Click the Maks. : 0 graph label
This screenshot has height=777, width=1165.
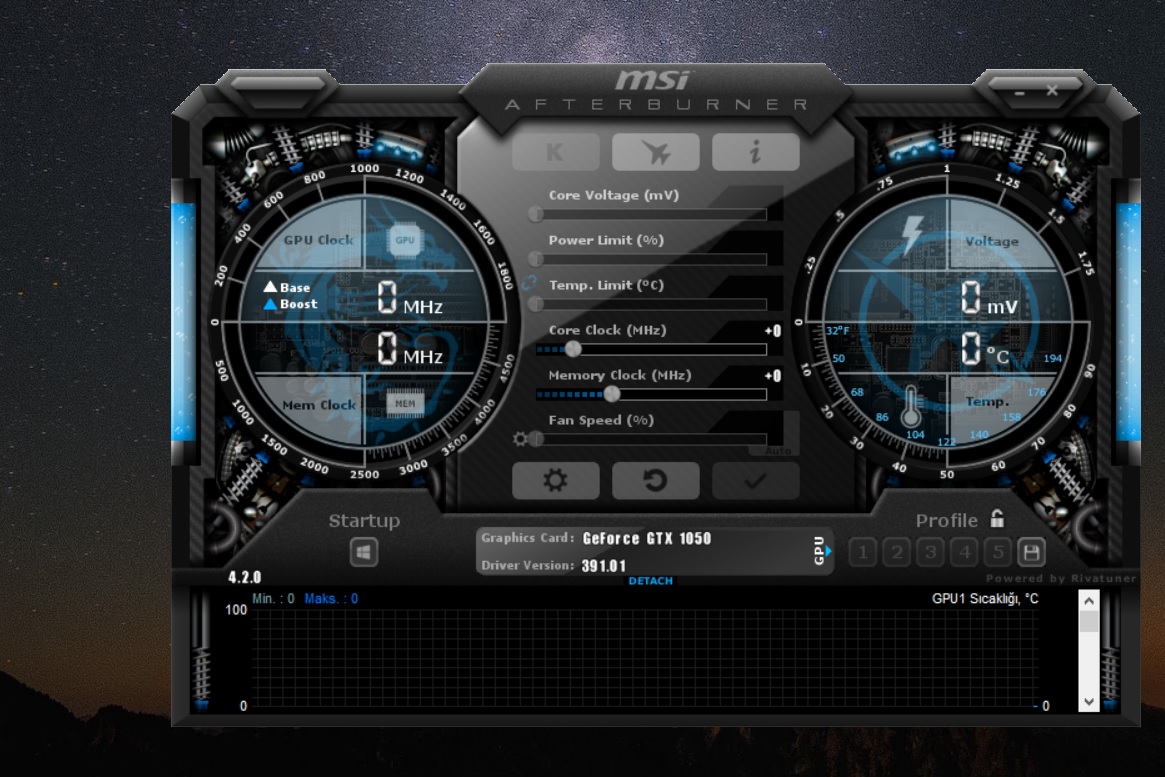(331, 599)
